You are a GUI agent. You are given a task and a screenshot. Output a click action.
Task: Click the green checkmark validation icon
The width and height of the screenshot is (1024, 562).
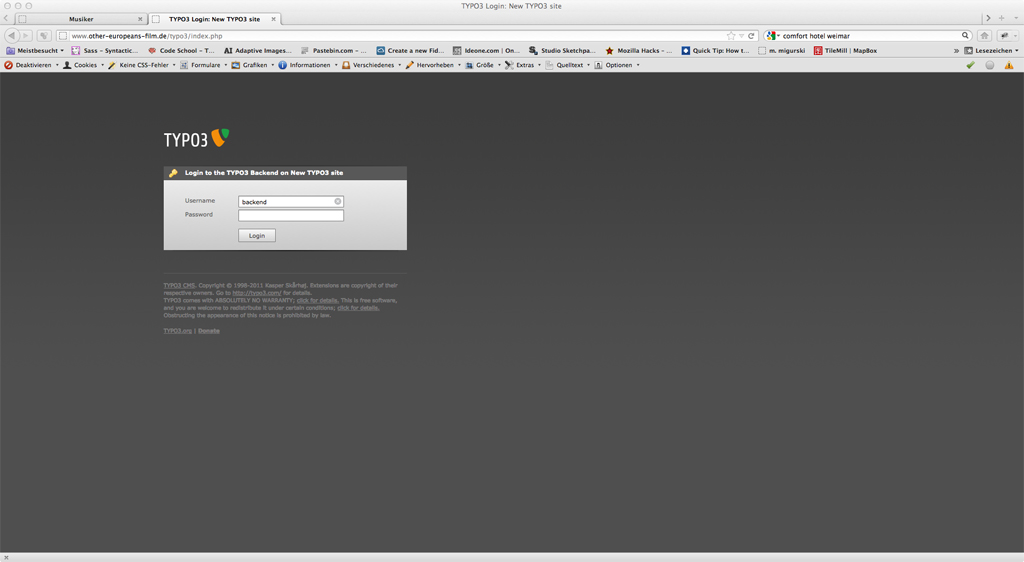pos(969,65)
